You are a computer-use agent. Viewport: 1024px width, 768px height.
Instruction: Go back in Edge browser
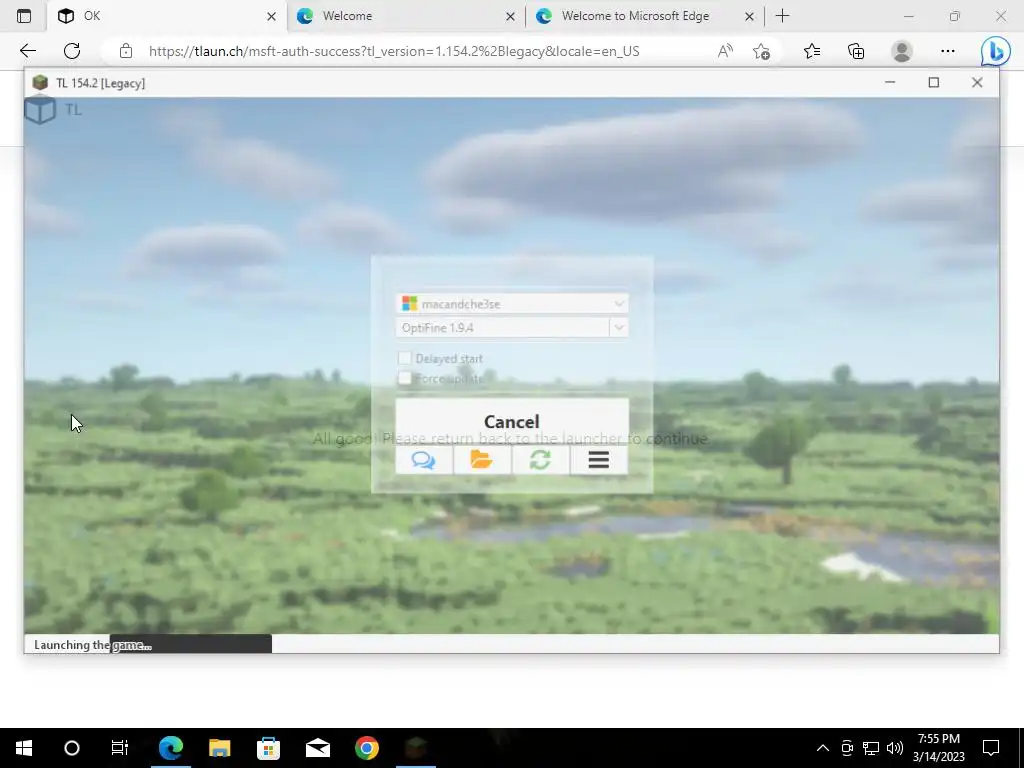pos(28,51)
